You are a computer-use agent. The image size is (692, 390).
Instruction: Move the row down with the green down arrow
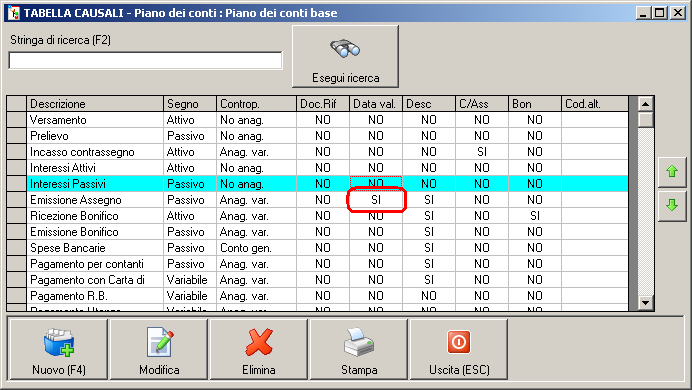672,206
